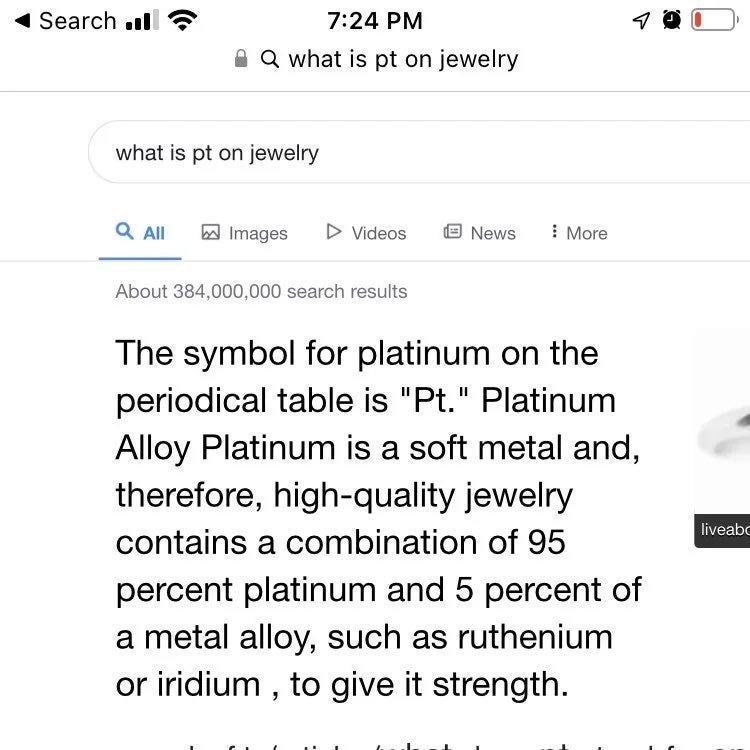Screen dimensions: 750x750
Task: Tap the Wi-Fi status icon
Action: [x=182, y=21]
